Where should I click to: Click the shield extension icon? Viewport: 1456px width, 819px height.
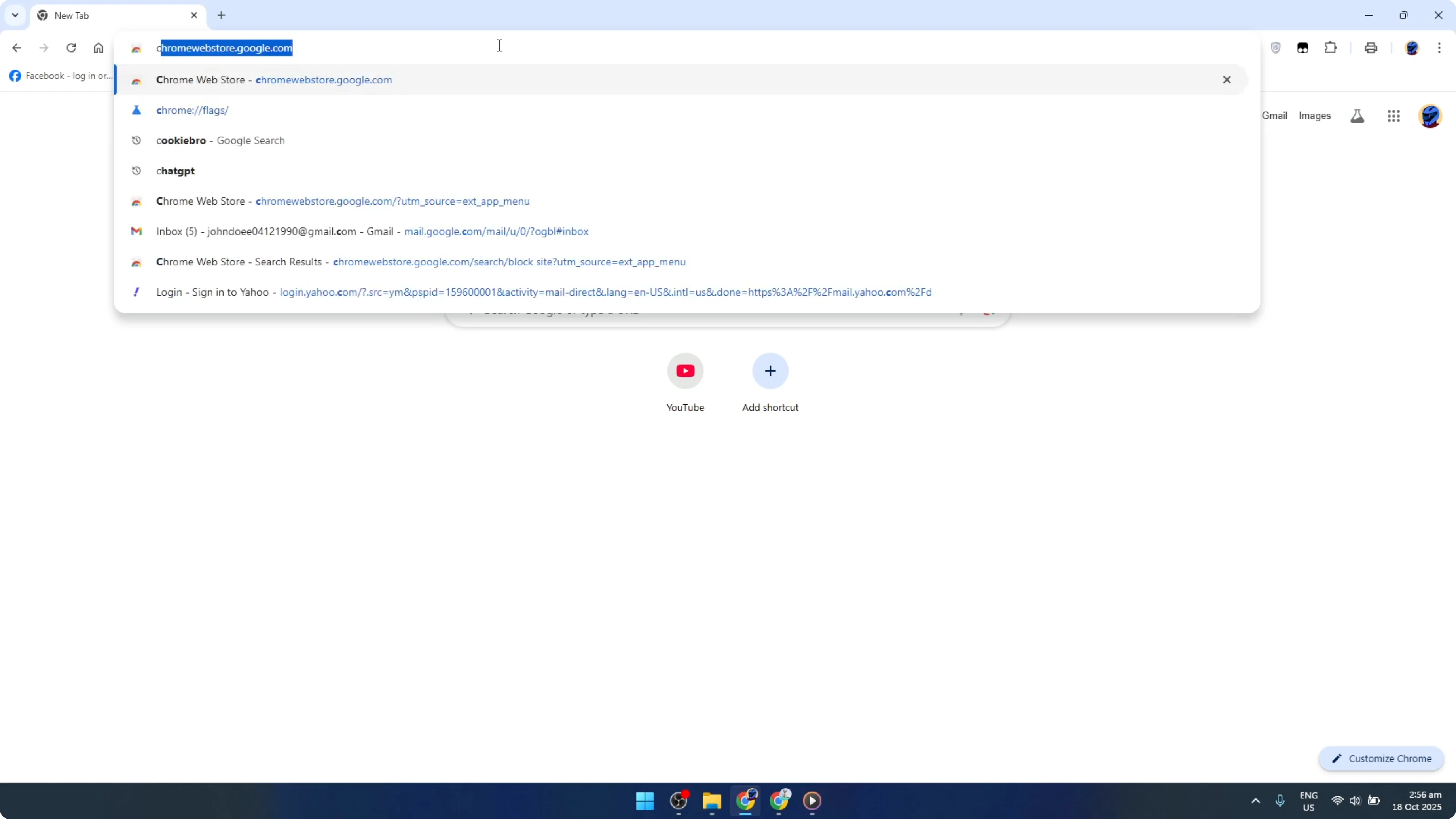[1276, 48]
